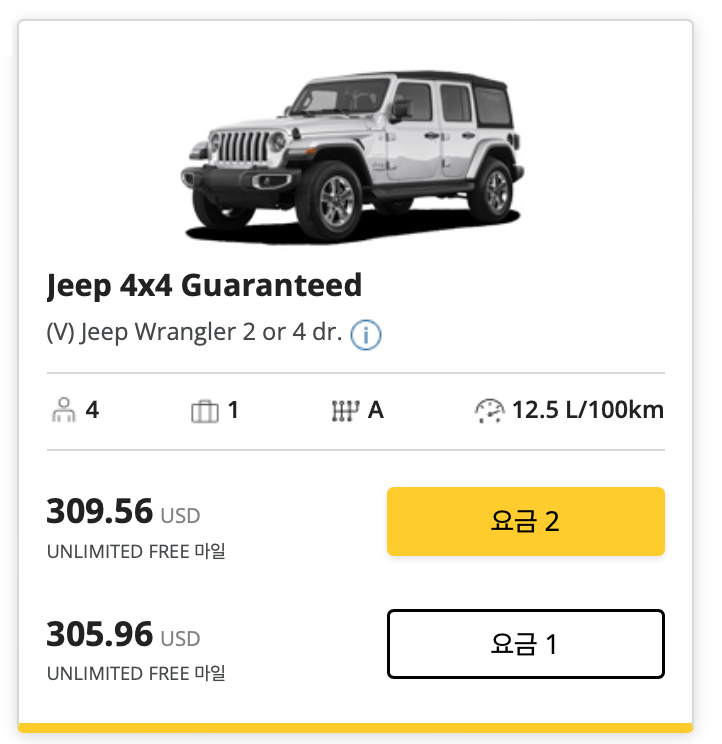Click UNLIMITED FREE 마일 under 305.96
The image size is (722, 744).
pyautogui.click(x=136, y=673)
